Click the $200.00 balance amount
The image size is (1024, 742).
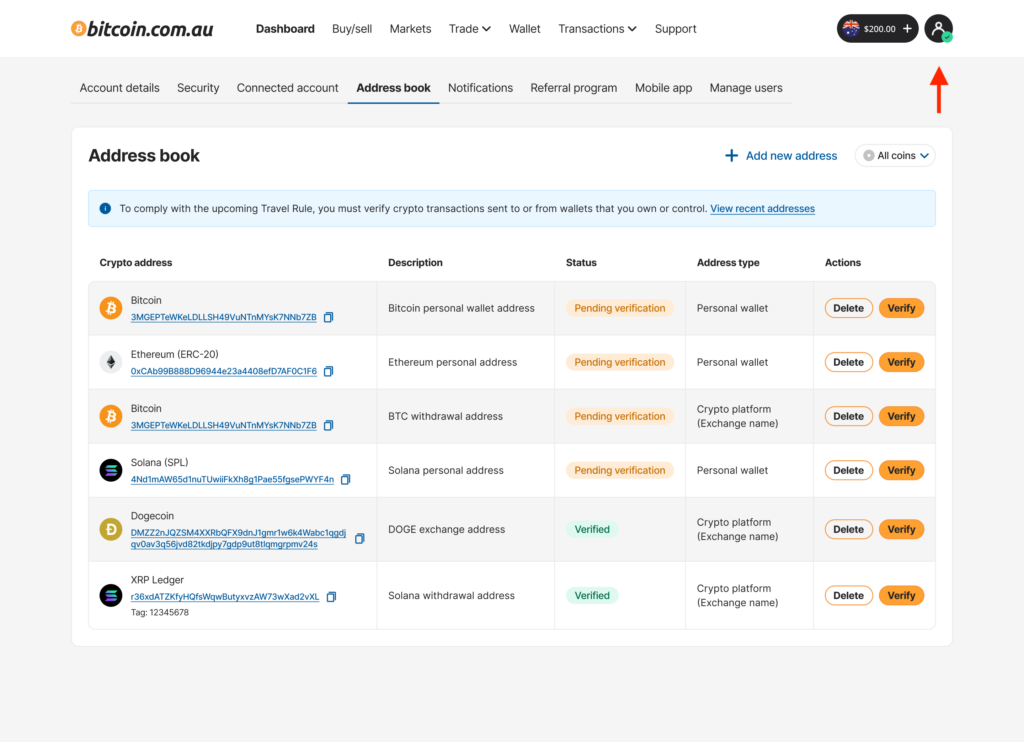click(x=879, y=29)
